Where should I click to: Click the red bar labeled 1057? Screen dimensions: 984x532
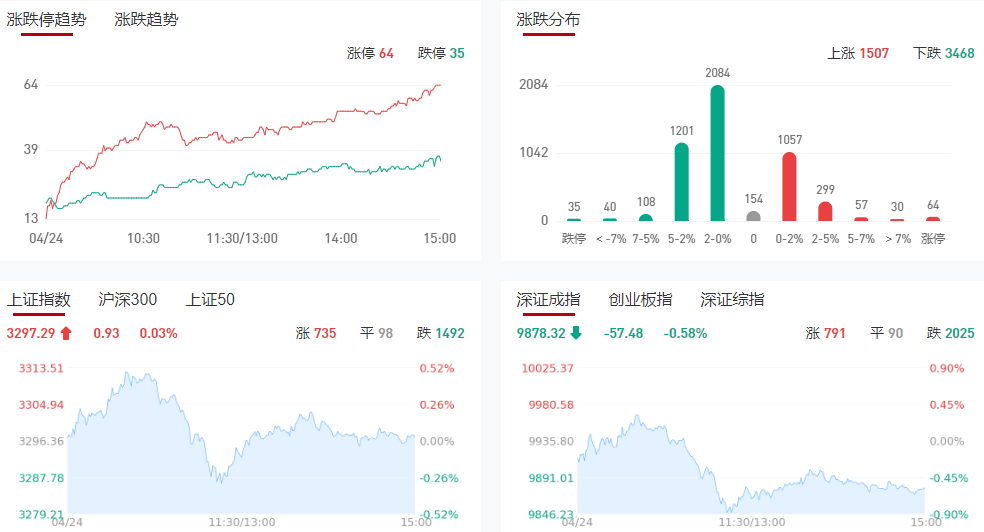coord(789,186)
